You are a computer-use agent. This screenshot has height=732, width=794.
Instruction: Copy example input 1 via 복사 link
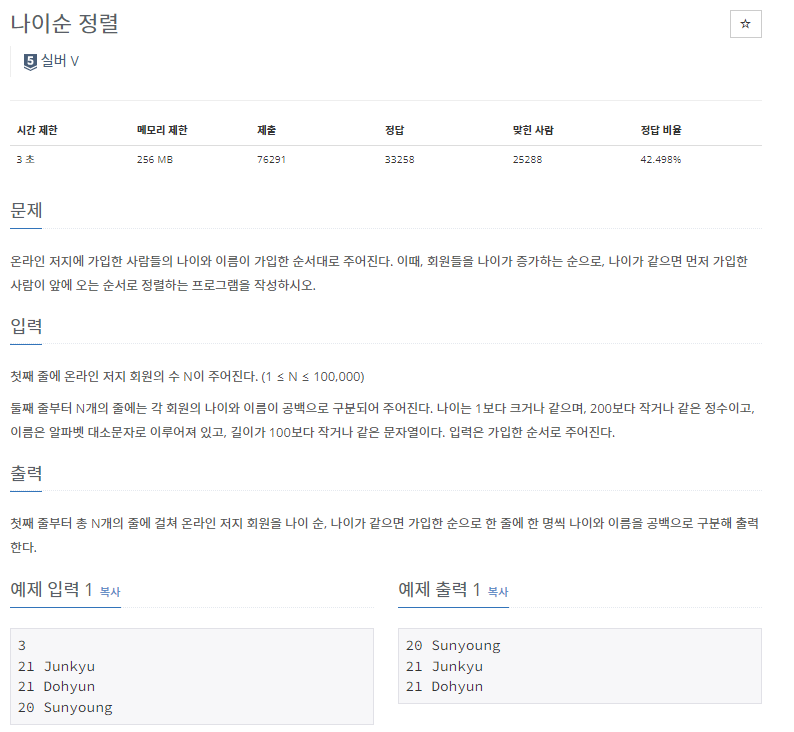[x=110, y=591]
